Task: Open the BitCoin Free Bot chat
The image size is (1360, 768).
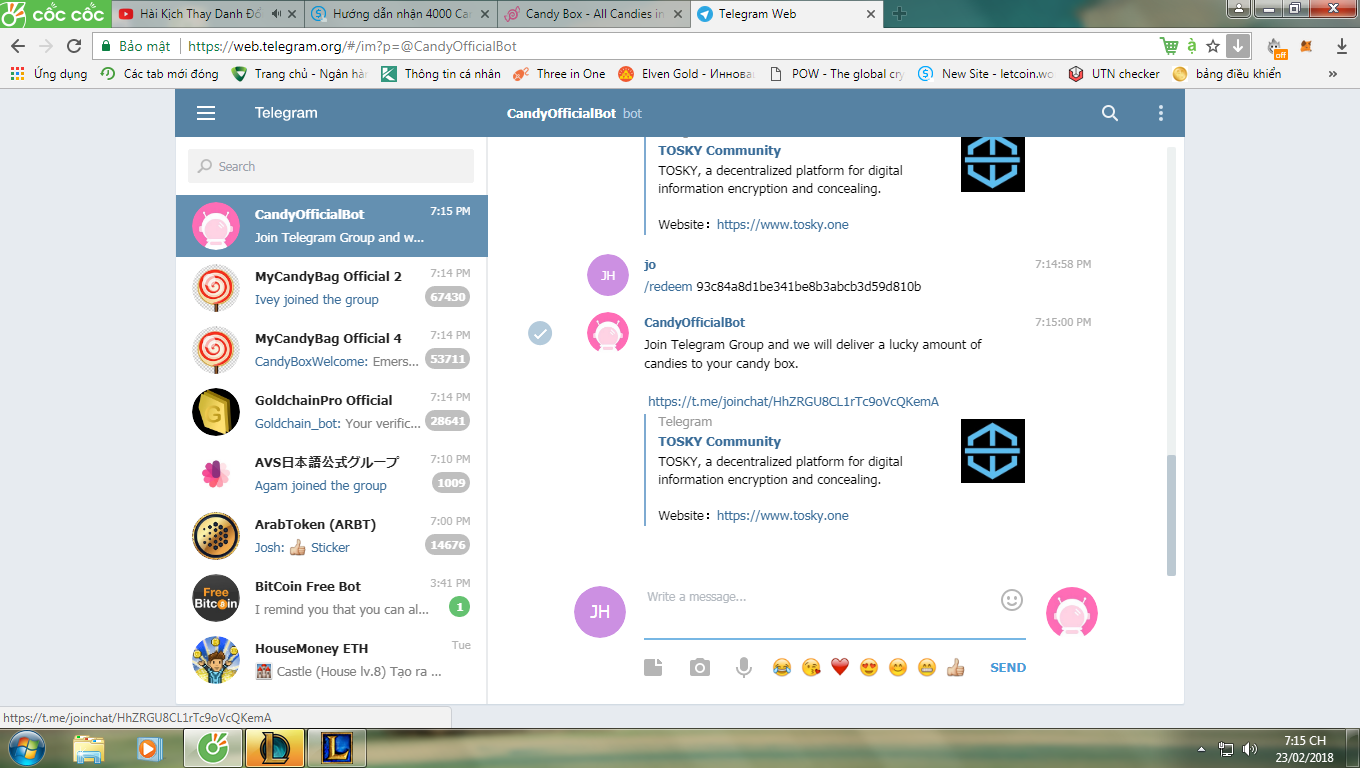Action: (332, 598)
